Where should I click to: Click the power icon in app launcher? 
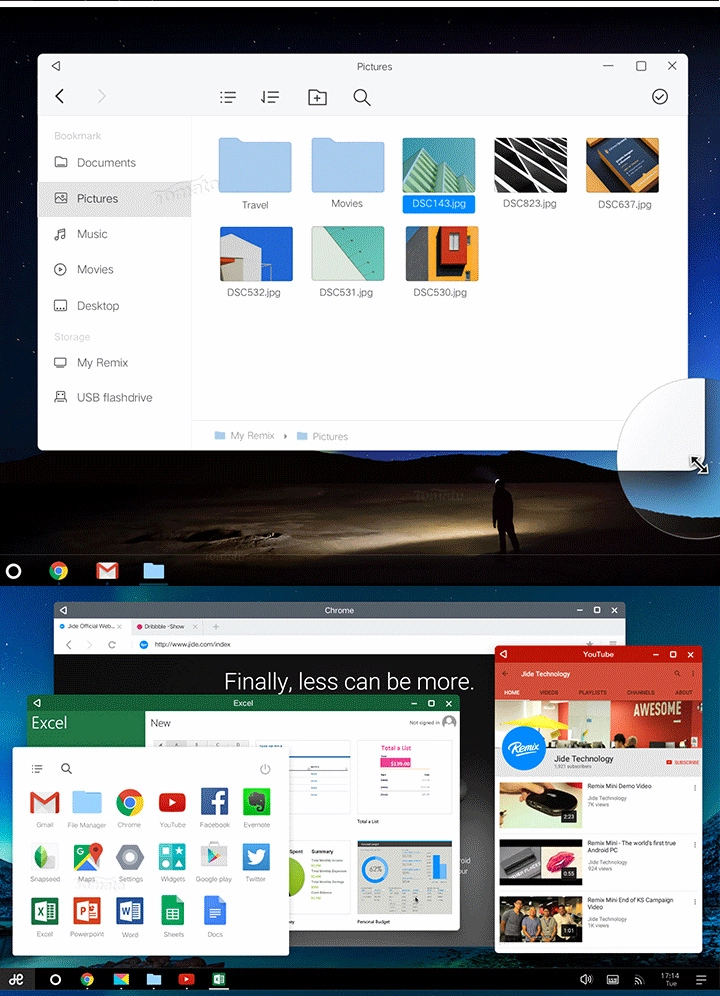point(265,769)
